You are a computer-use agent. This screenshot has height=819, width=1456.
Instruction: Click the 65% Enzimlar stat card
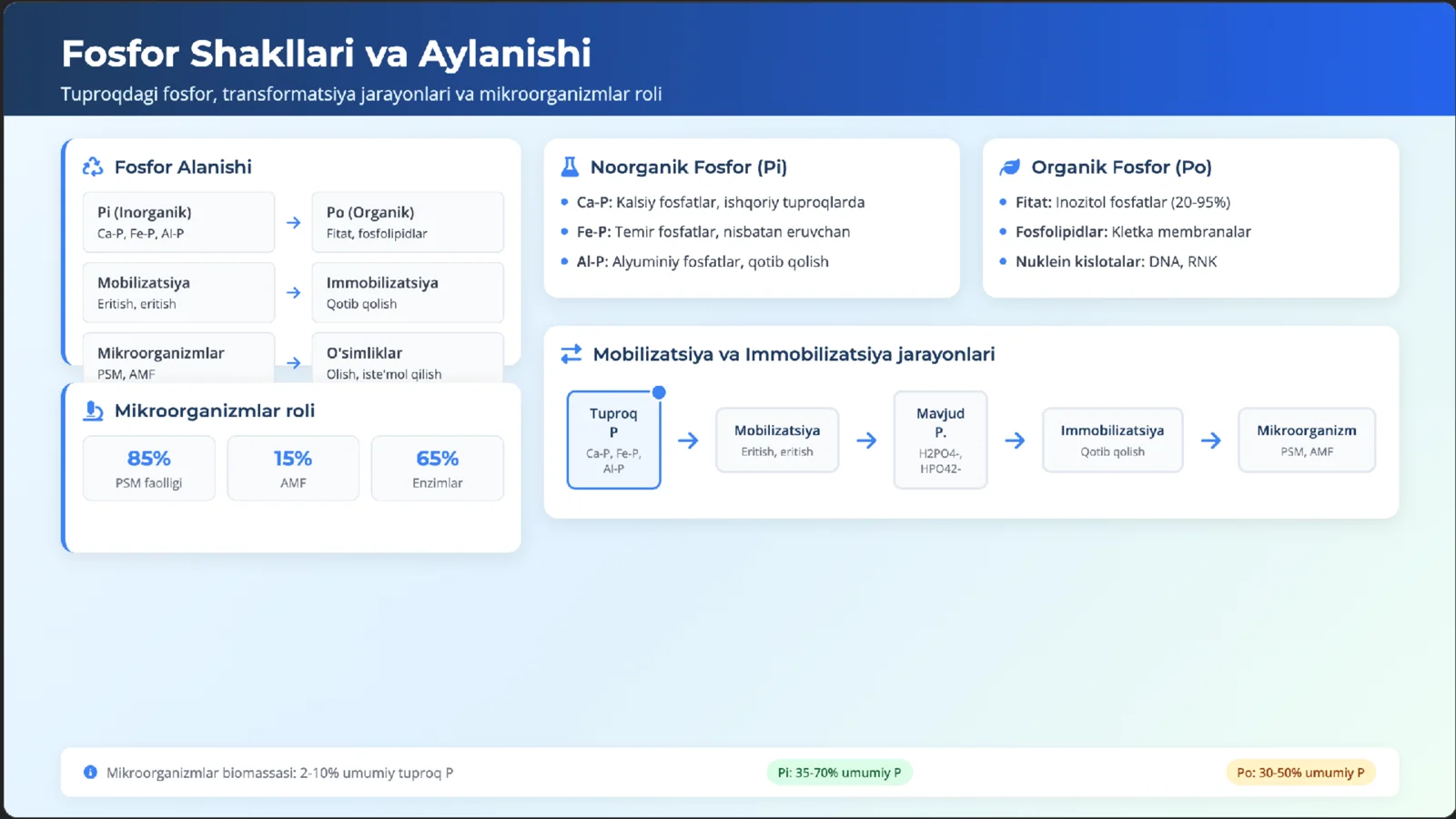[x=438, y=468]
